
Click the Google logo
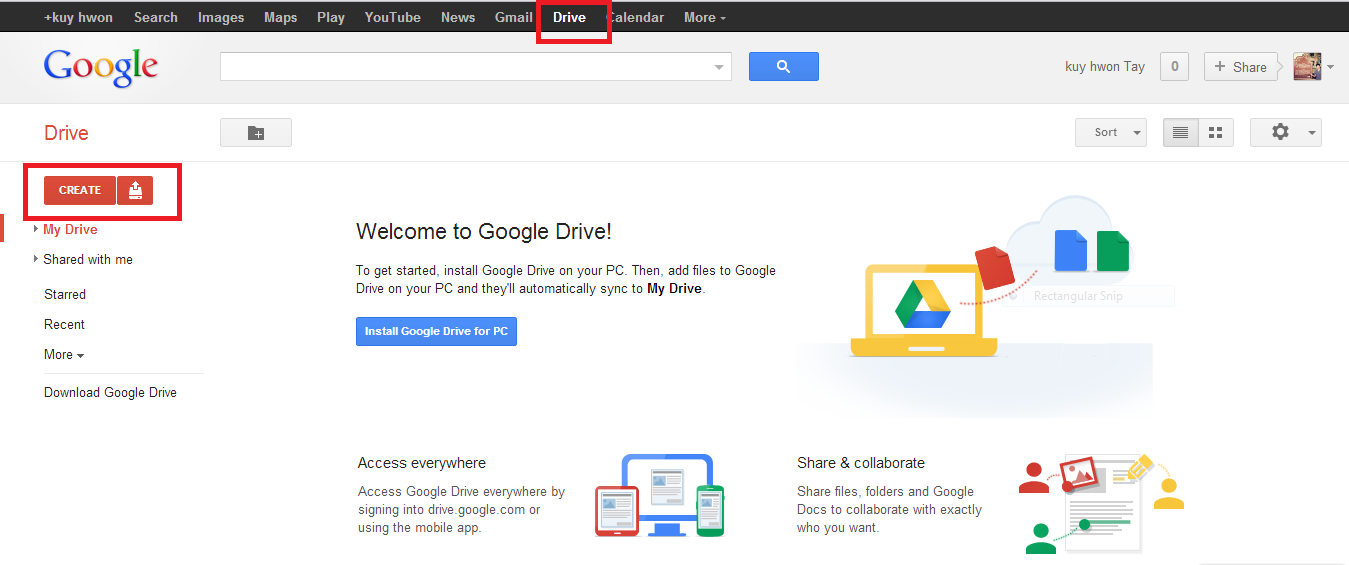[101, 67]
